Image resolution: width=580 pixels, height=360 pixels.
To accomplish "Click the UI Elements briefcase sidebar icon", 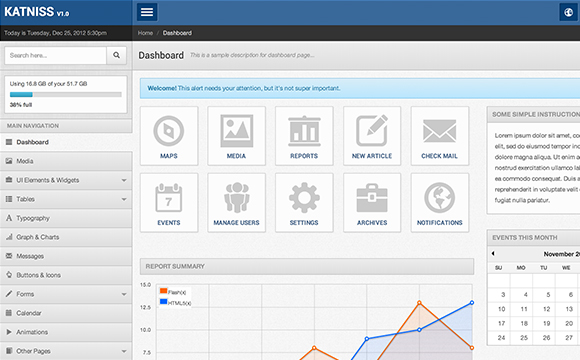I will pos(9,180).
